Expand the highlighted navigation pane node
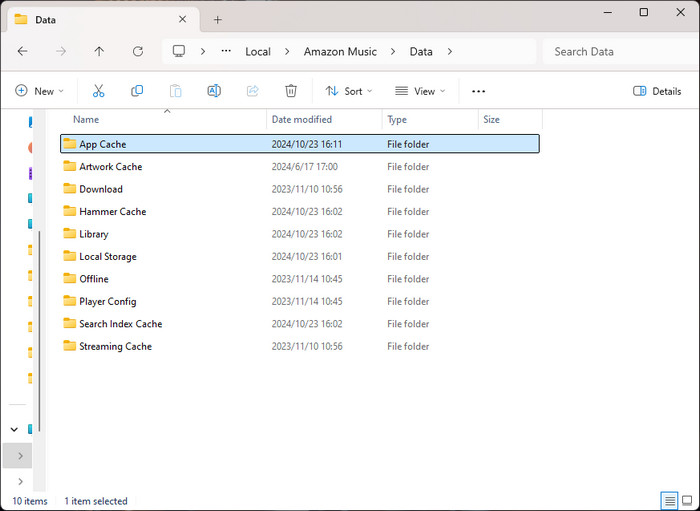The image size is (700, 511). 21,456
